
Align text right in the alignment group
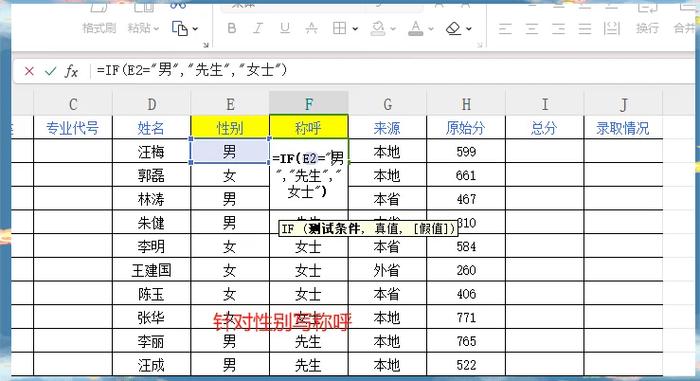coord(558,29)
